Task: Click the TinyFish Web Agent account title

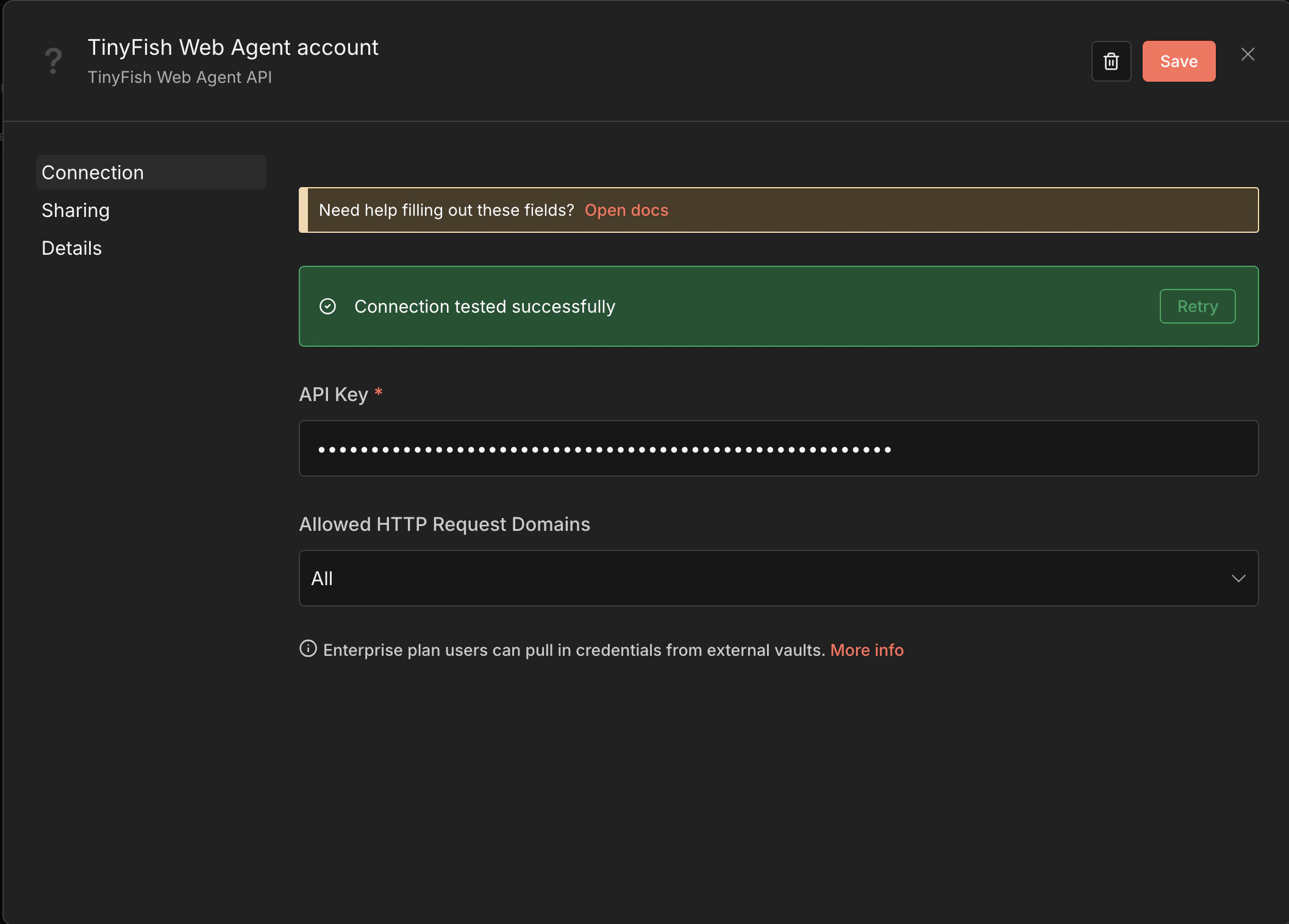Action: pos(234,47)
